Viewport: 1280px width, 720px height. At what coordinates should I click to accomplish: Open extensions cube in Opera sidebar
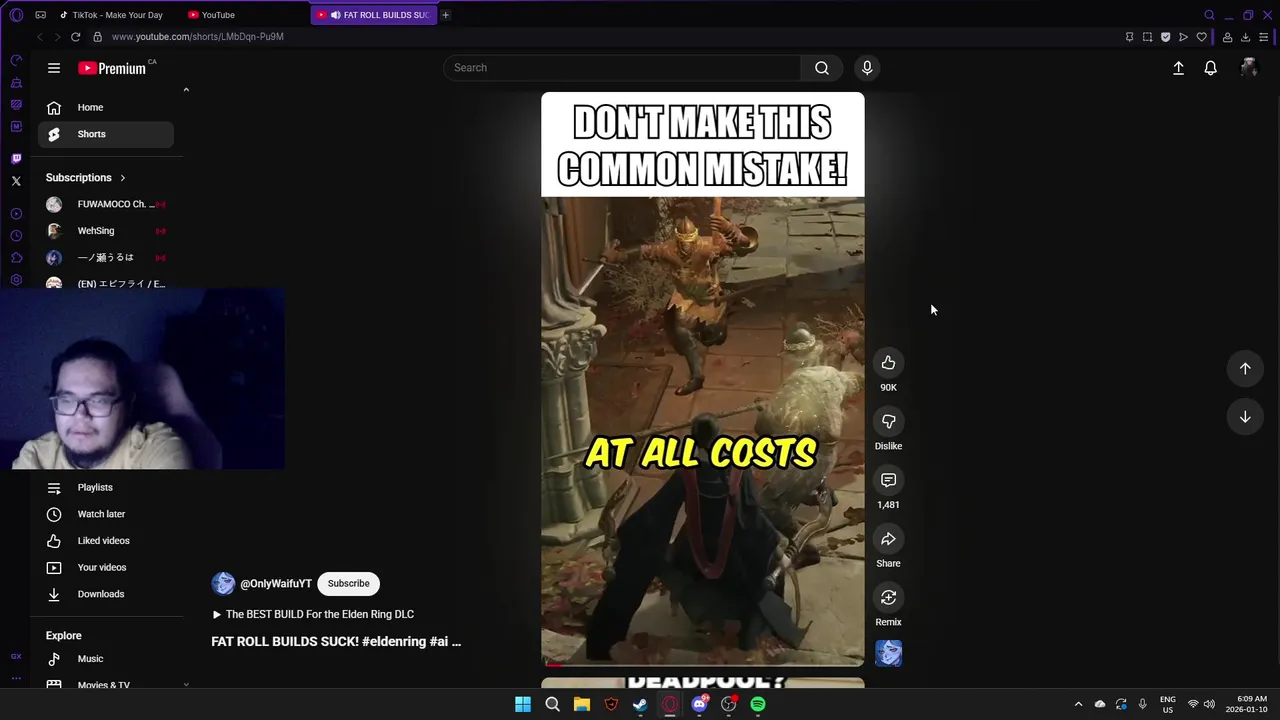pos(16,258)
